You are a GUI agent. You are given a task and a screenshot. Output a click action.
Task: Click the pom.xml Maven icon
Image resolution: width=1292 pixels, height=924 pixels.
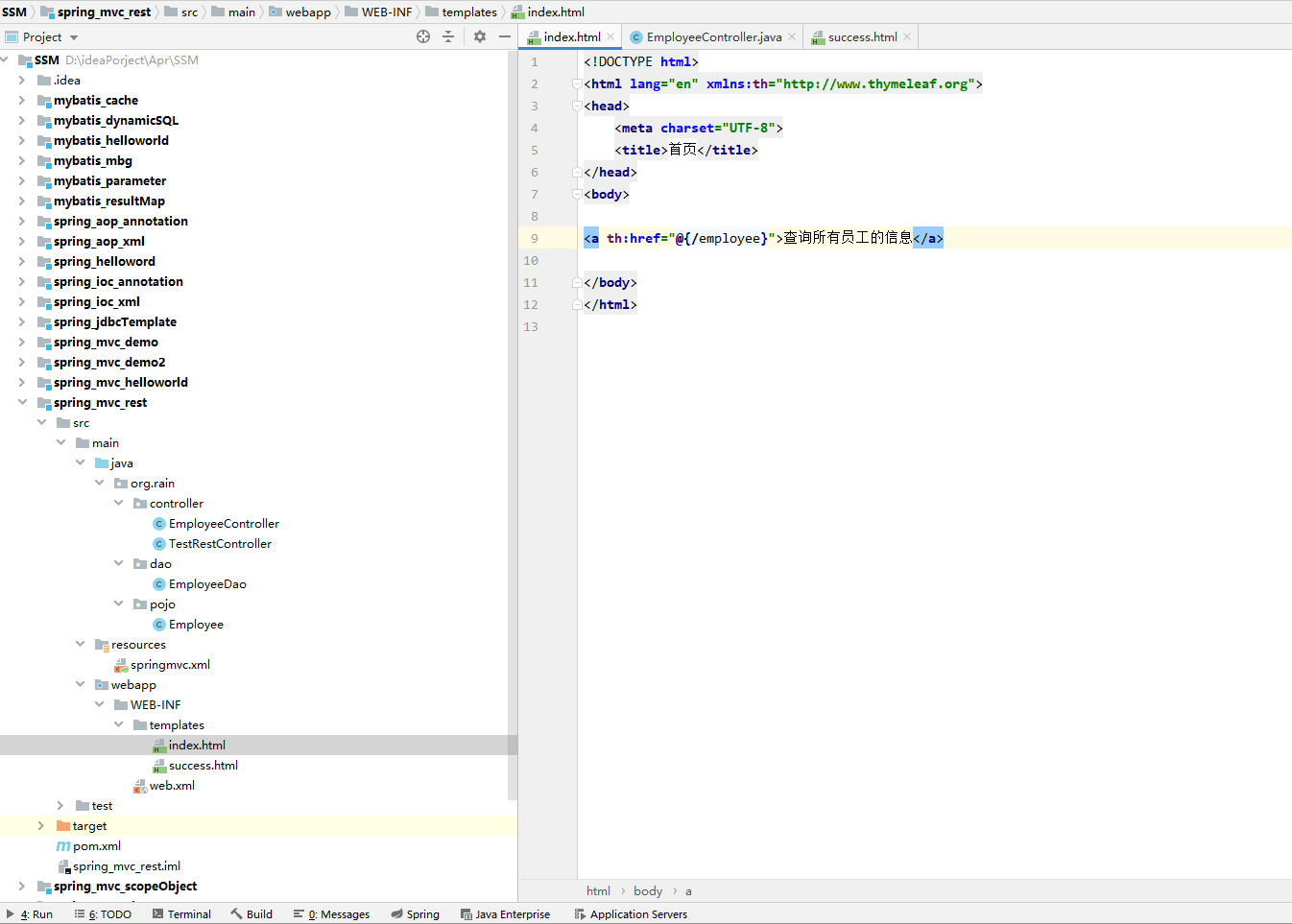tap(63, 846)
